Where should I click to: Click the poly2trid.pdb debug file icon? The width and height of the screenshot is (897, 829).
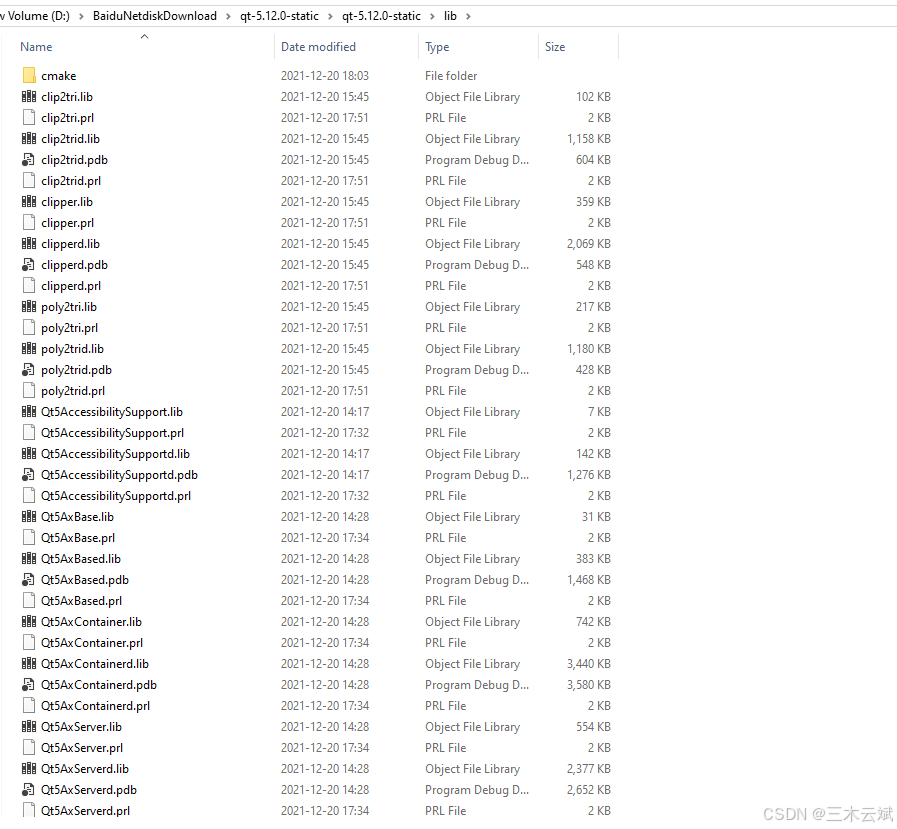click(29, 370)
